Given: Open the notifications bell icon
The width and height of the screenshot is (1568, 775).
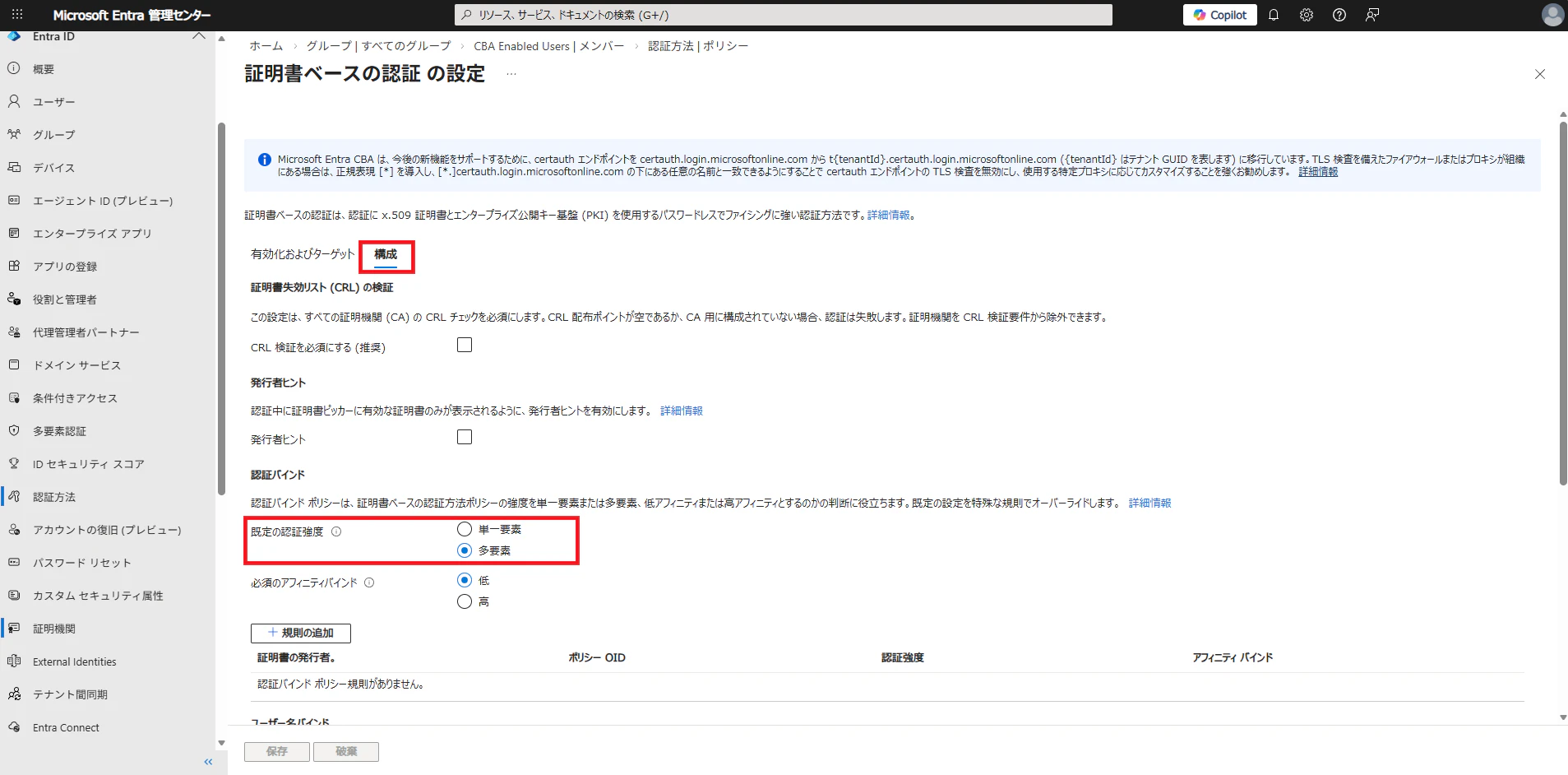Looking at the screenshot, I should click(1274, 15).
